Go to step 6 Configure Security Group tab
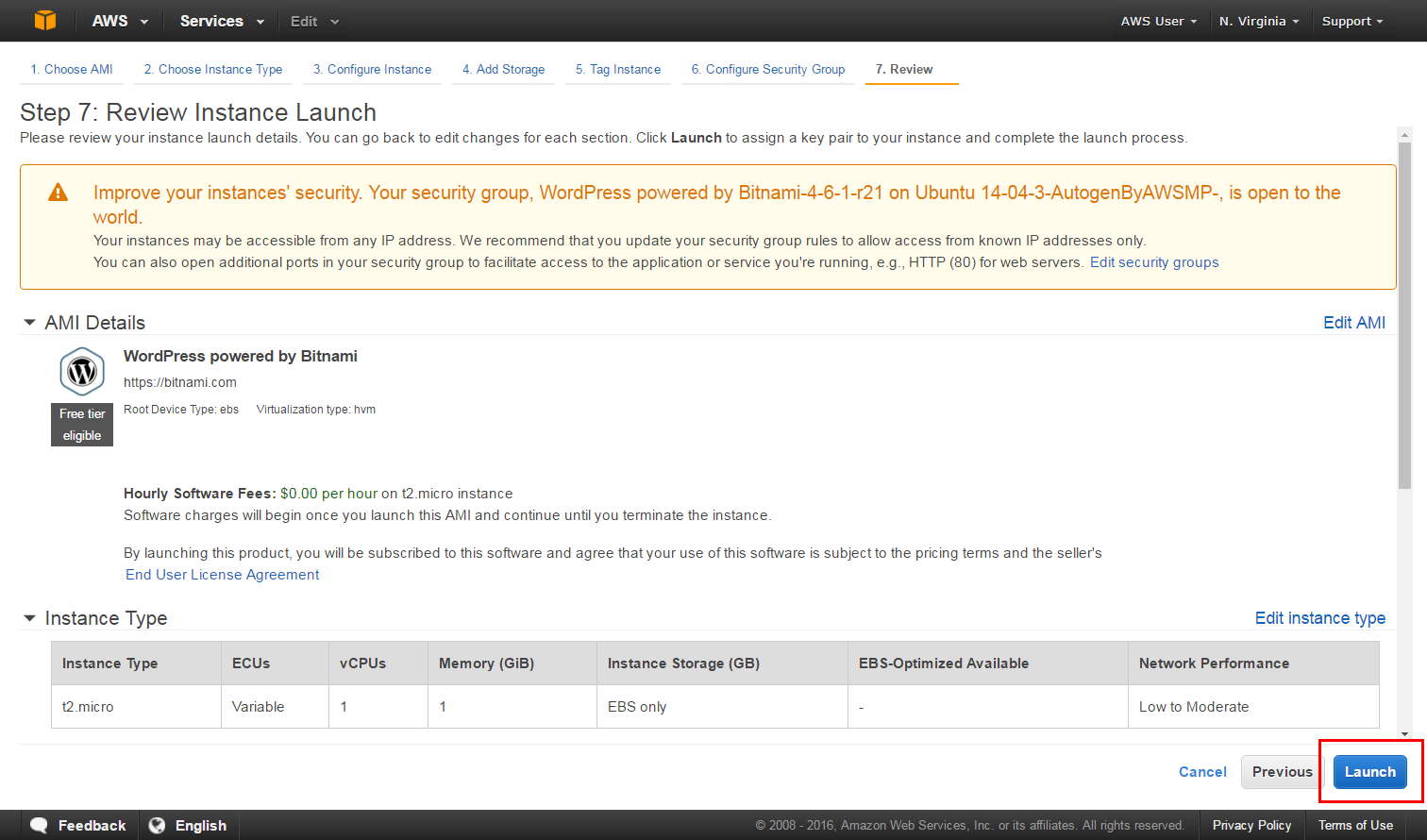This screenshot has width=1427, height=840. [768, 70]
